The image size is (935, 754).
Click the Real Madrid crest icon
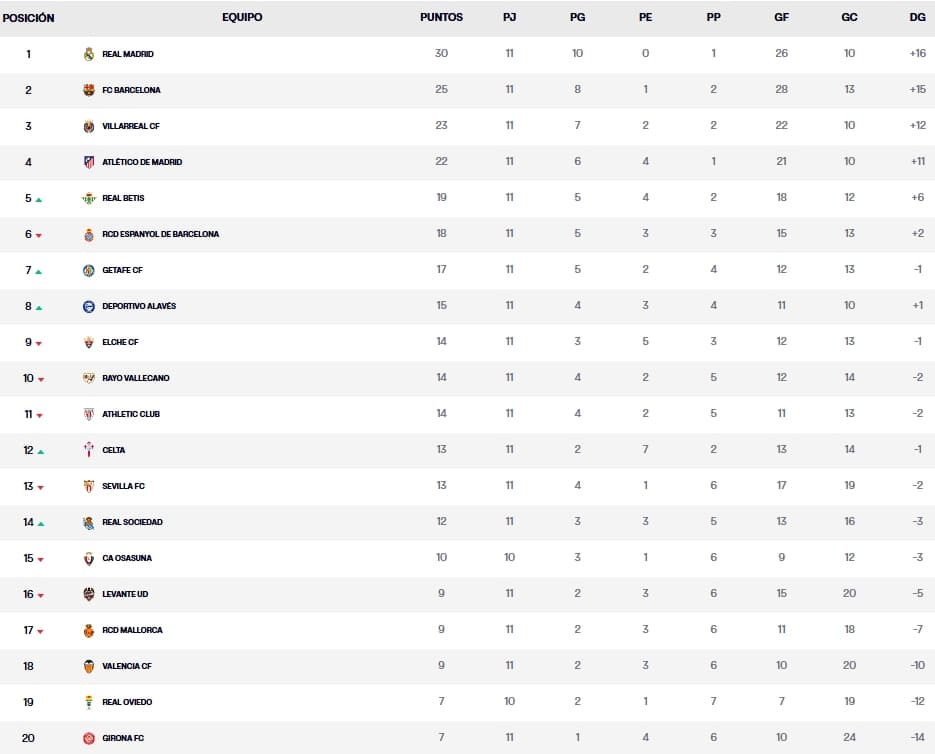[89, 54]
